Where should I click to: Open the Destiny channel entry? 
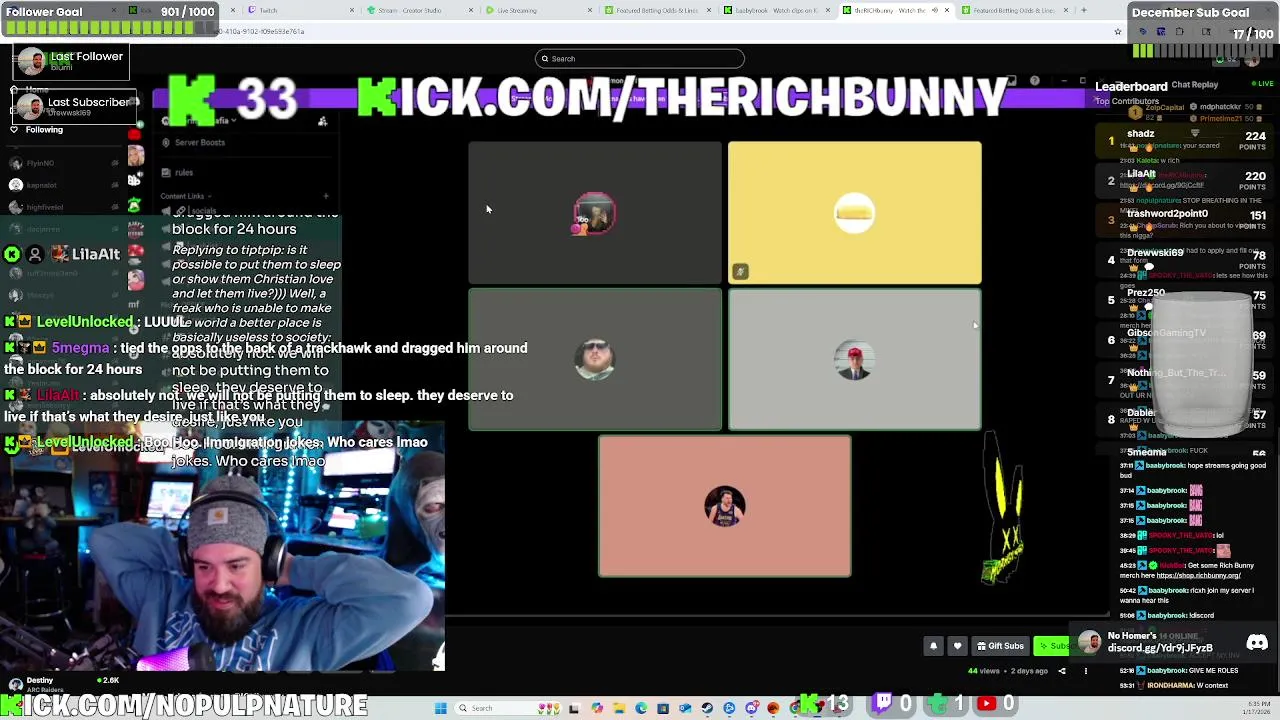point(65,685)
